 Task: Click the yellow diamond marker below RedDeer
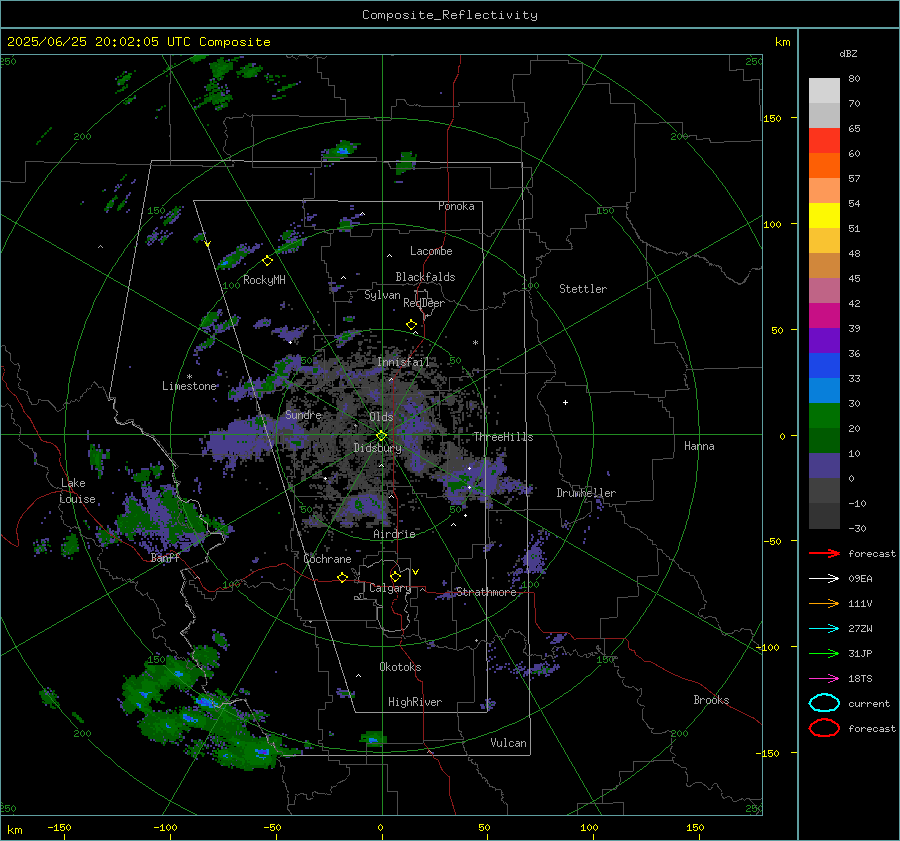tap(412, 325)
